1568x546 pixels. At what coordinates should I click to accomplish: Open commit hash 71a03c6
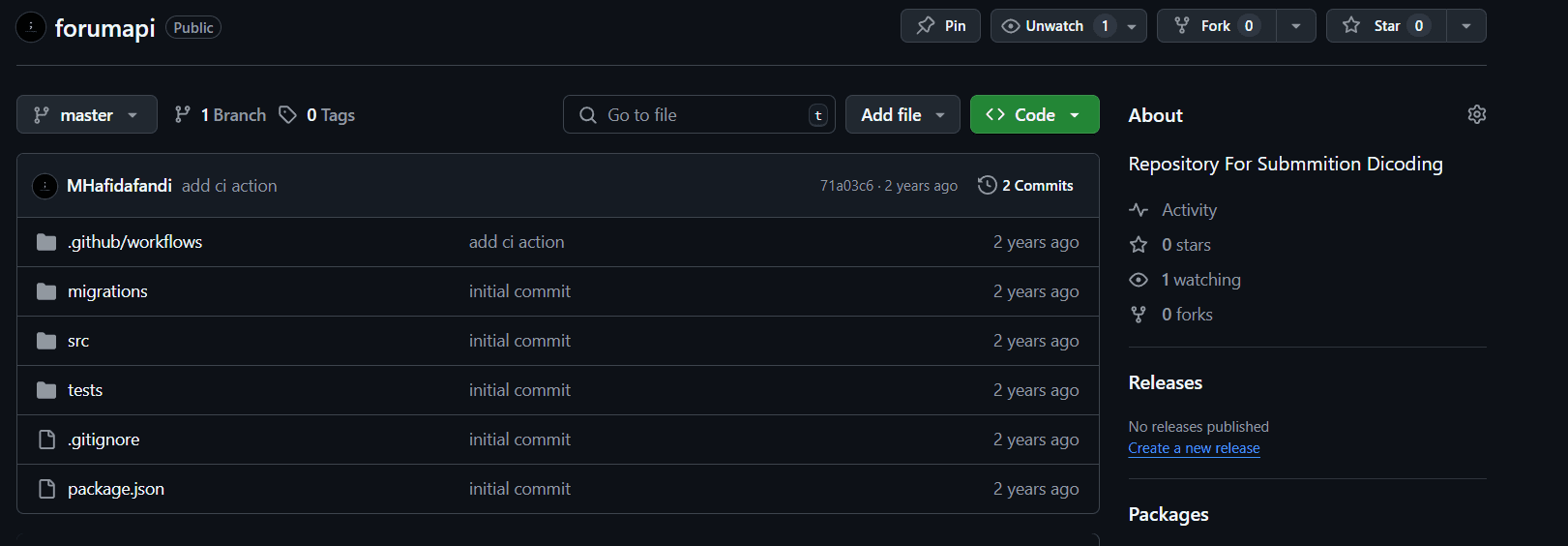click(846, 186)
